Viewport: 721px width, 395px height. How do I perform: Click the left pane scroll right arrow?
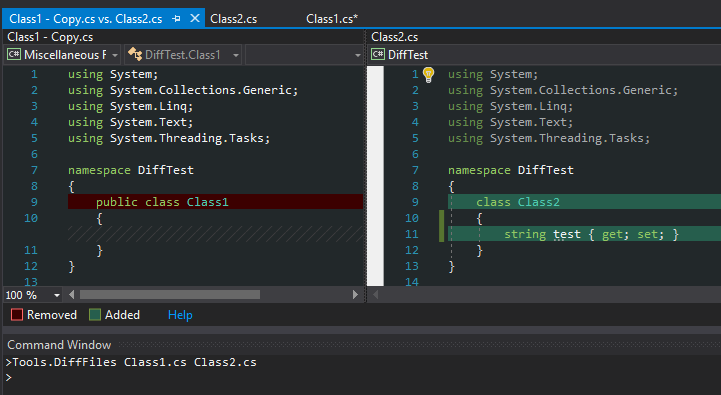click(355, 294)
